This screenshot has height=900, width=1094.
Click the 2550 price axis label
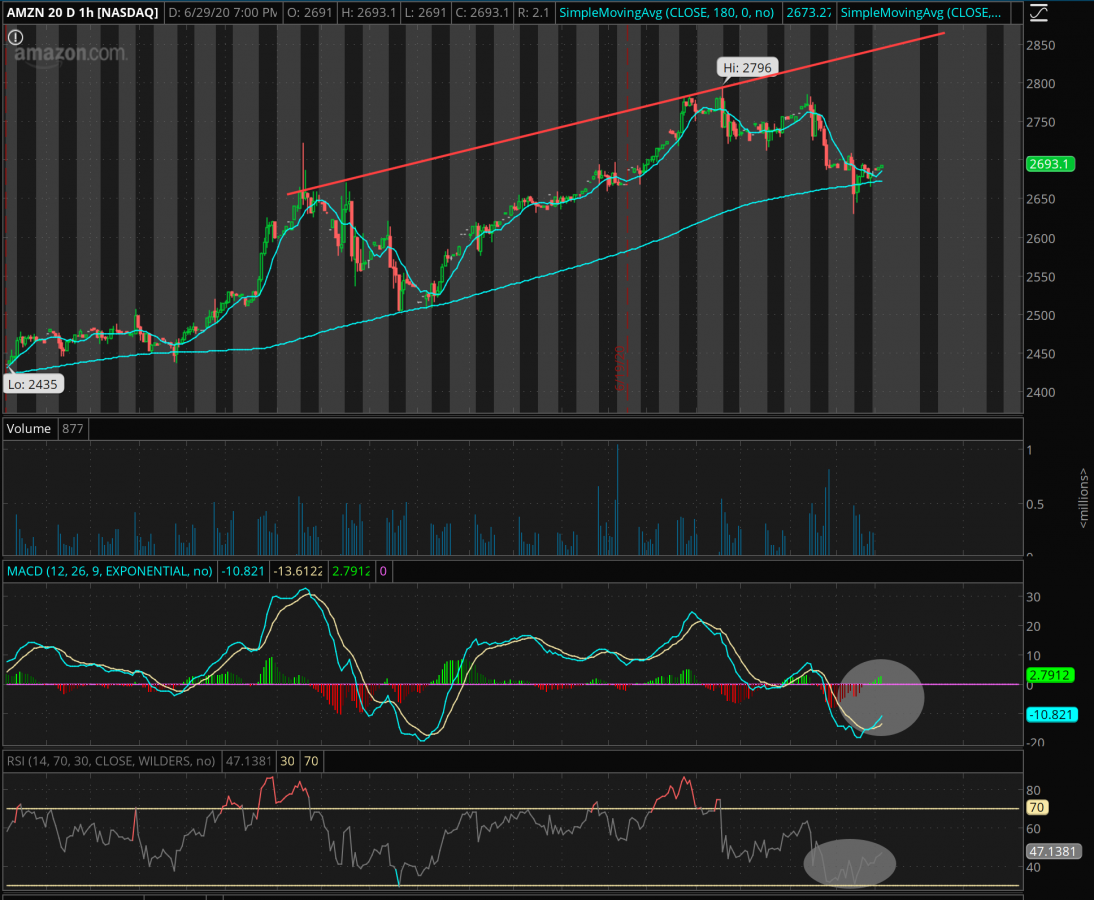click(x=1040, y=277)
